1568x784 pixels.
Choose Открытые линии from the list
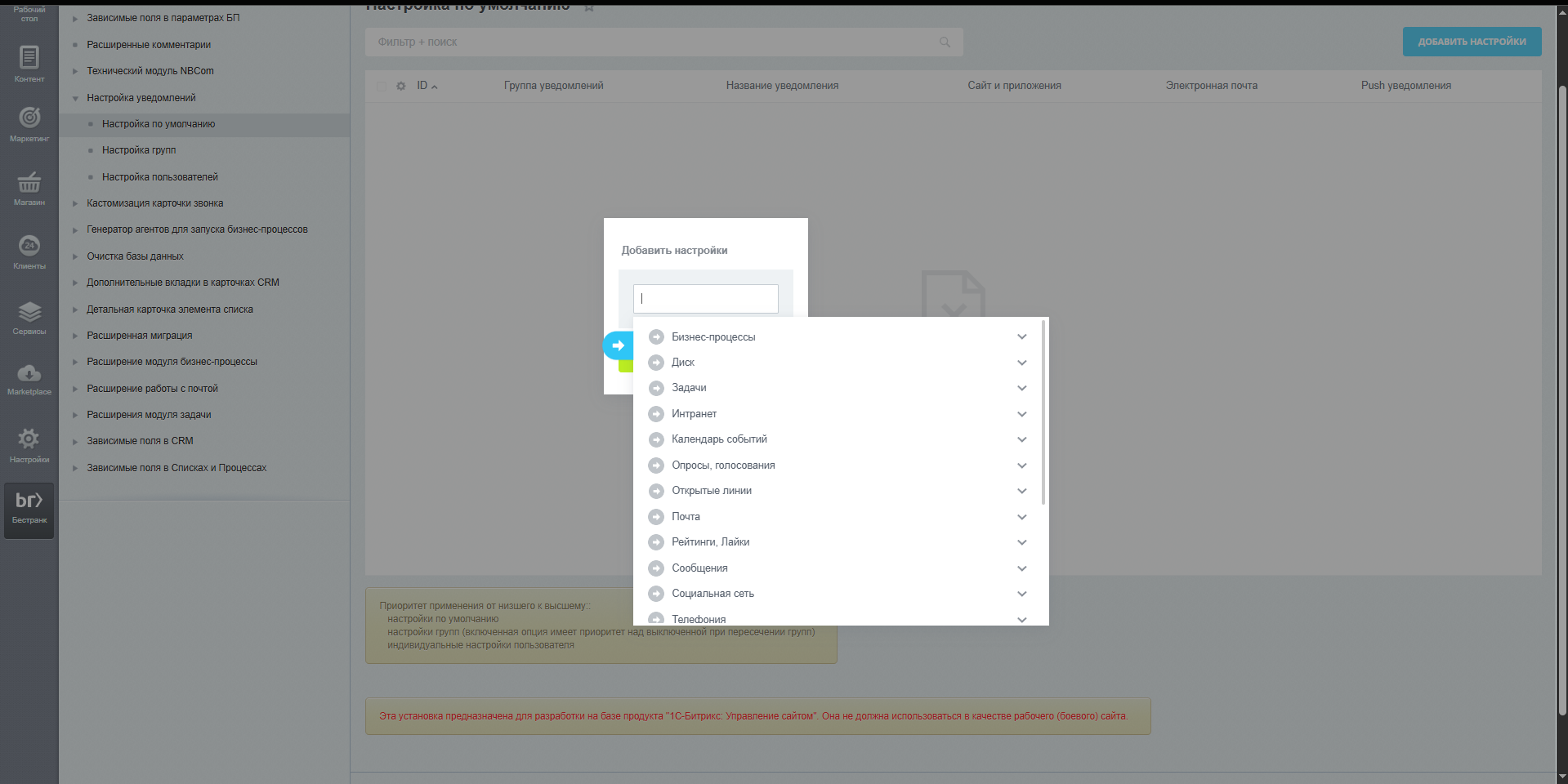(712, 491)
